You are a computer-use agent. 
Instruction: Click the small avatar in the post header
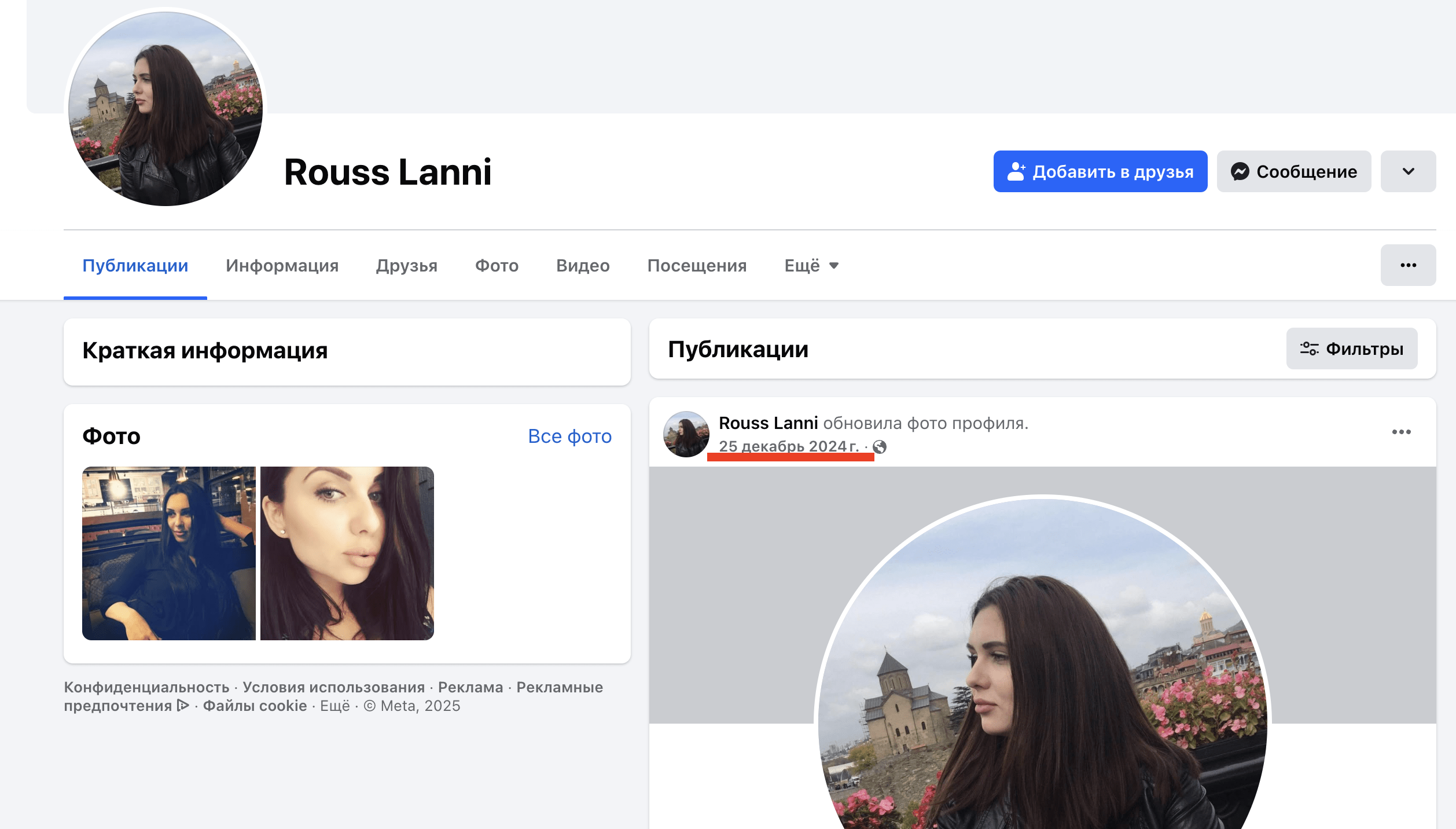[686, 434]
